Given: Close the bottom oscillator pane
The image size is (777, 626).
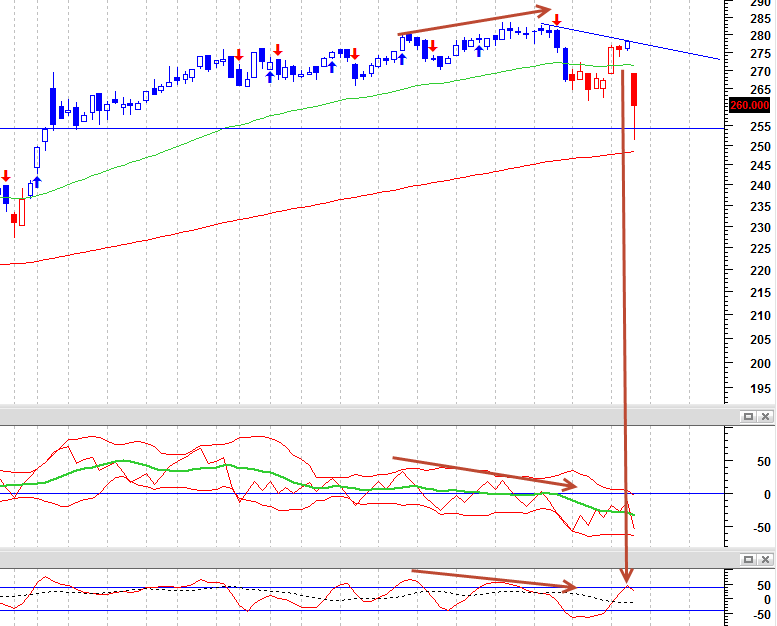Looking at the screenshot, I should (766, 559).
